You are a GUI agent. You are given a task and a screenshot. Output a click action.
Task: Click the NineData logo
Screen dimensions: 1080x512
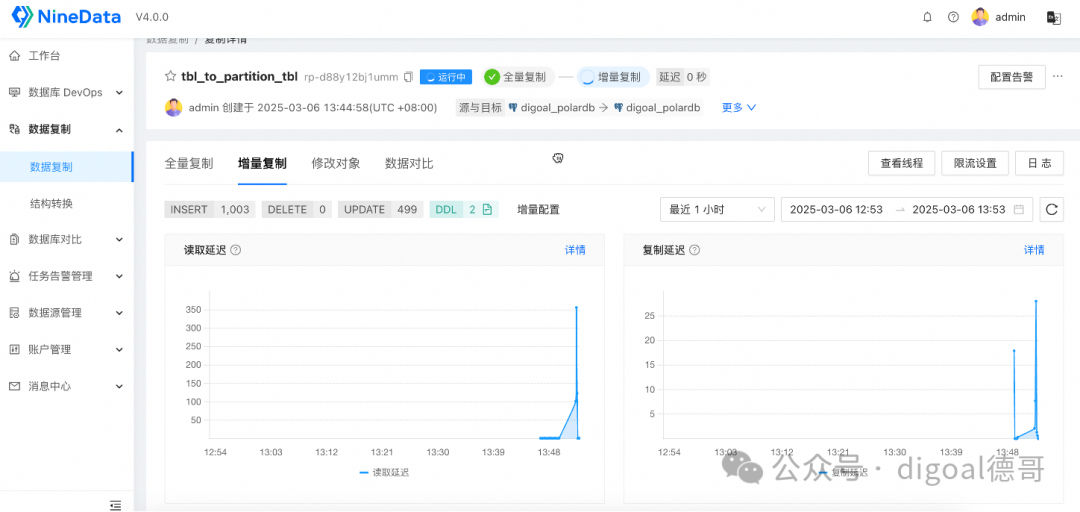66,17
